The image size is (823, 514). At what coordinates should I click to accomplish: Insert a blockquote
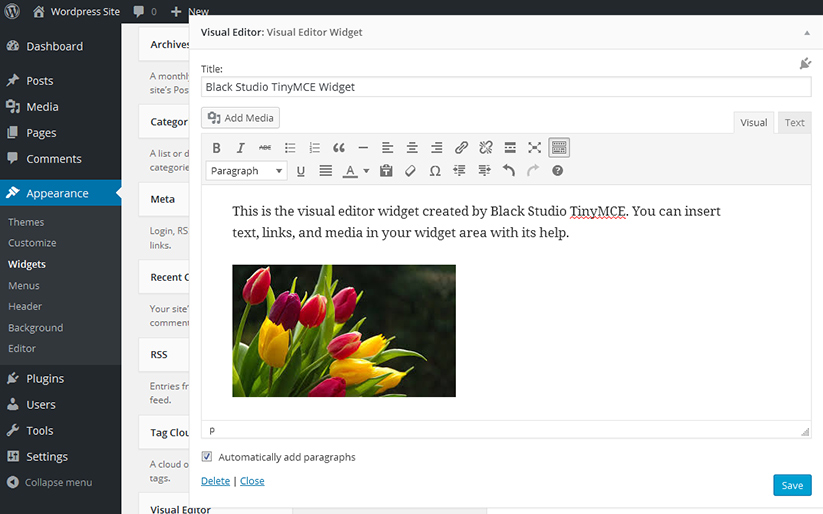click(339, 148)
